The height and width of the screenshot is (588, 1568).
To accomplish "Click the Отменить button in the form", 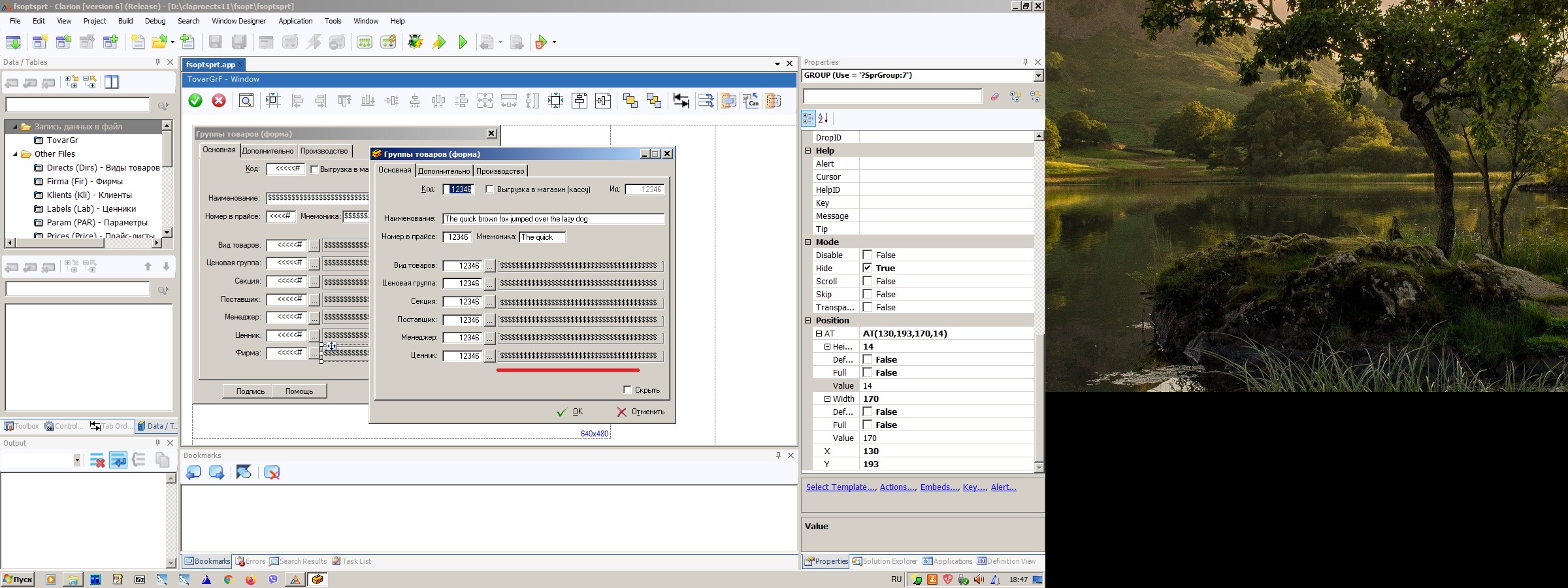I will 640,412.
